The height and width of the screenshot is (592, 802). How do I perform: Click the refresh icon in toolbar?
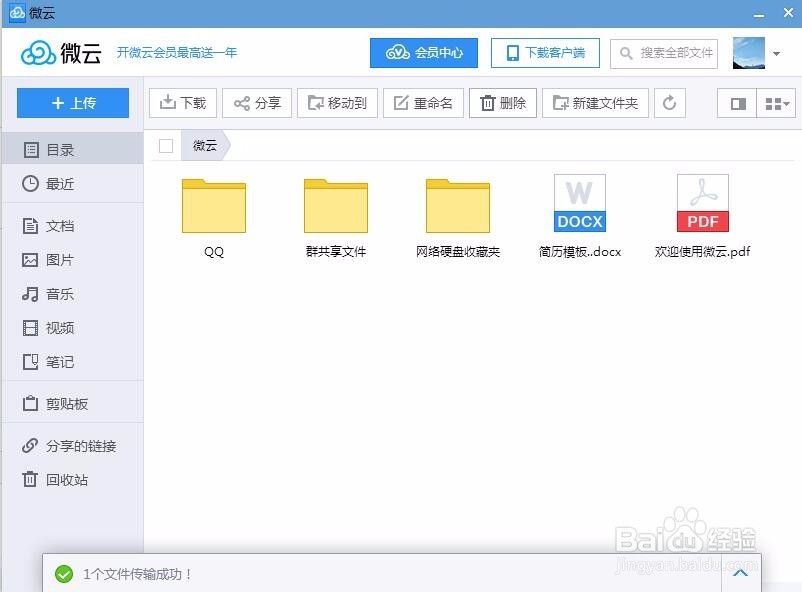[x=670, y=103]
